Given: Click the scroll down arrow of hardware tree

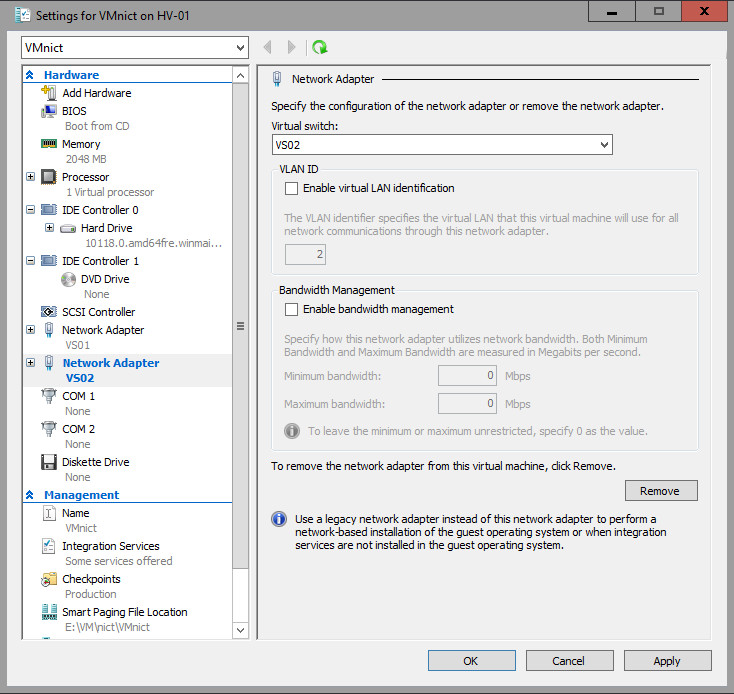Looking at the screenshot, I should [240, 630].
